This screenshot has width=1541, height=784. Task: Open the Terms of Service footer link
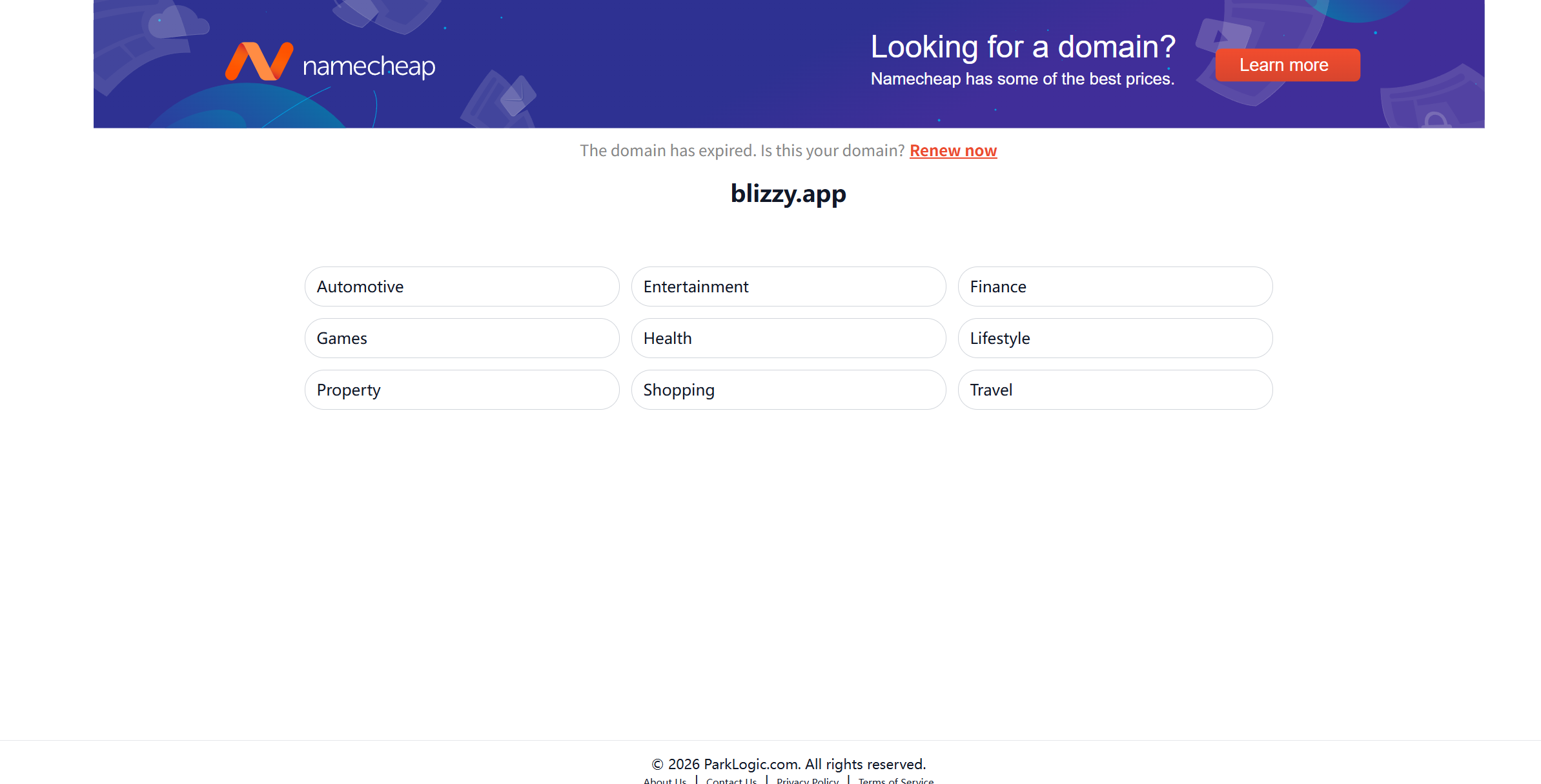[x=896, y=780]
